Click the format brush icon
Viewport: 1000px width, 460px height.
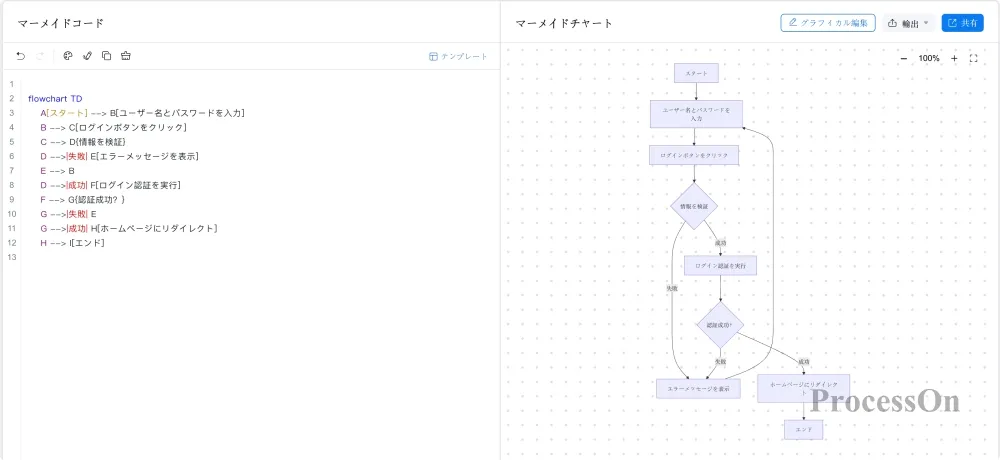click(87, 56)
